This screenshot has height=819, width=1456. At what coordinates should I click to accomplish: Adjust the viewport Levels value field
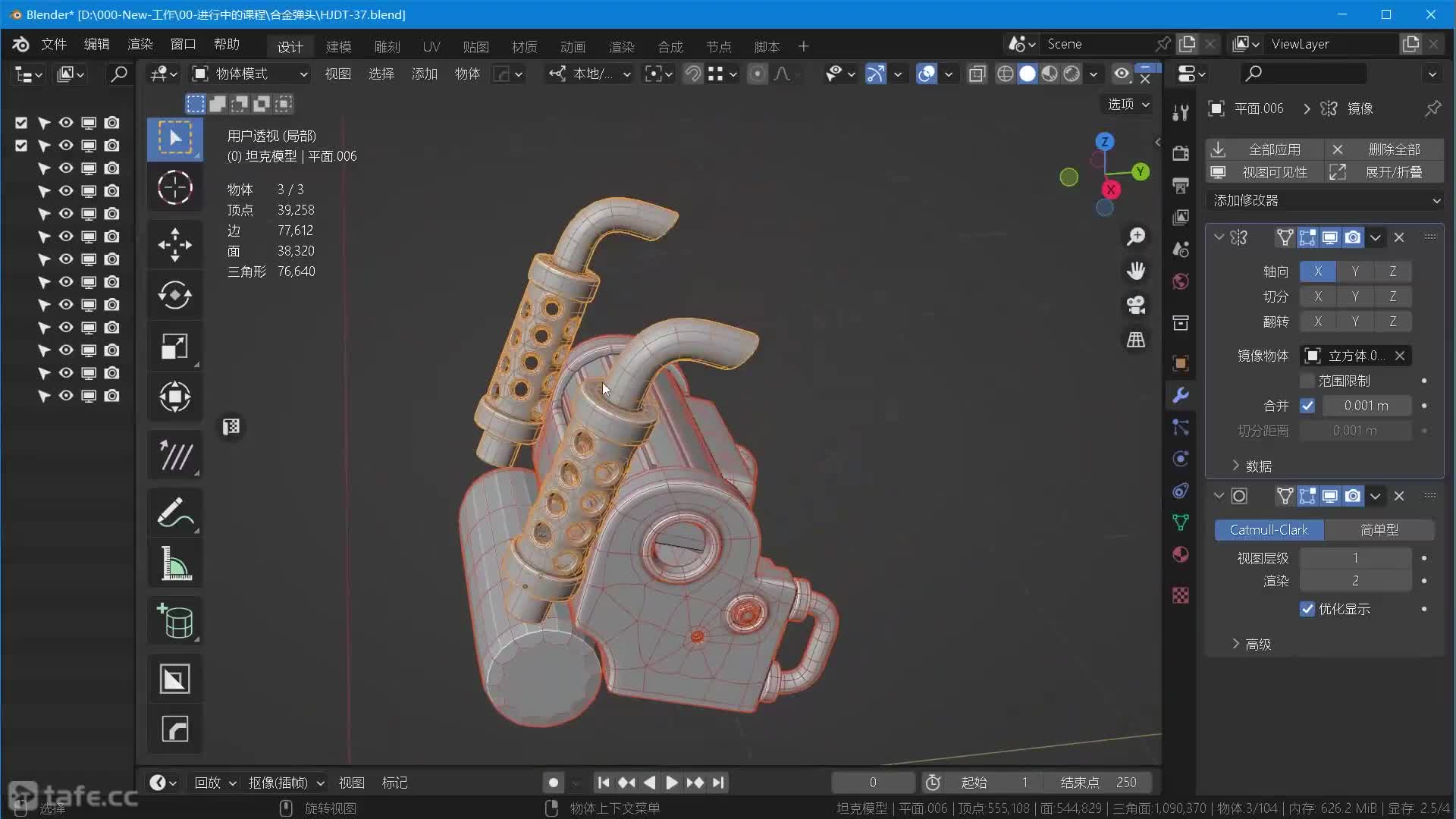click(x=1354, y=558)
